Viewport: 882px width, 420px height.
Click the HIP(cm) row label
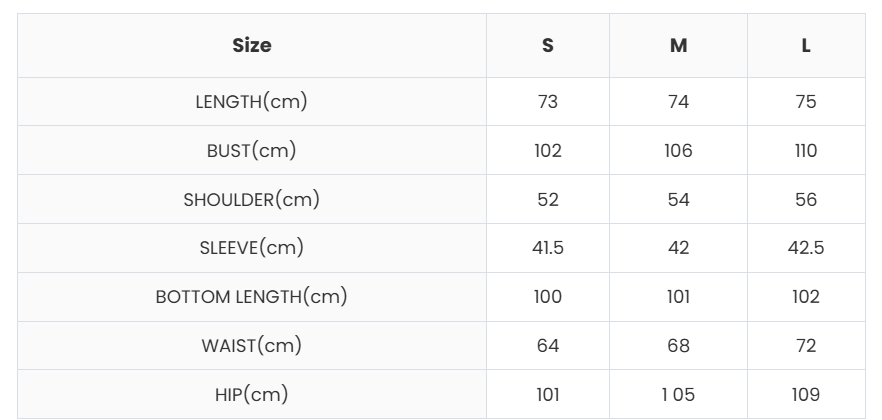pos(252,394)
